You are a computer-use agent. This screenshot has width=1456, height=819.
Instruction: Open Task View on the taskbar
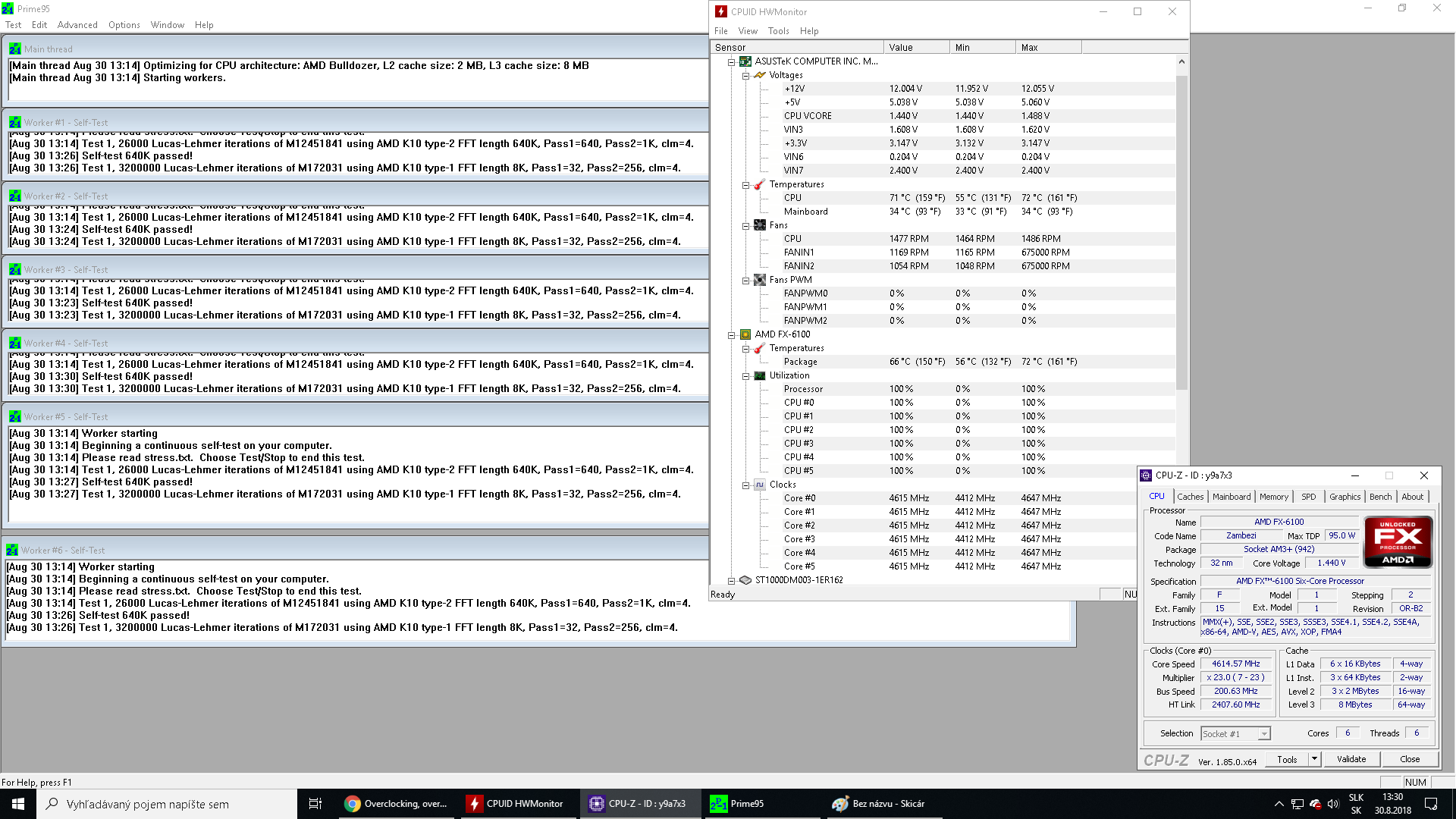(315, 804)
